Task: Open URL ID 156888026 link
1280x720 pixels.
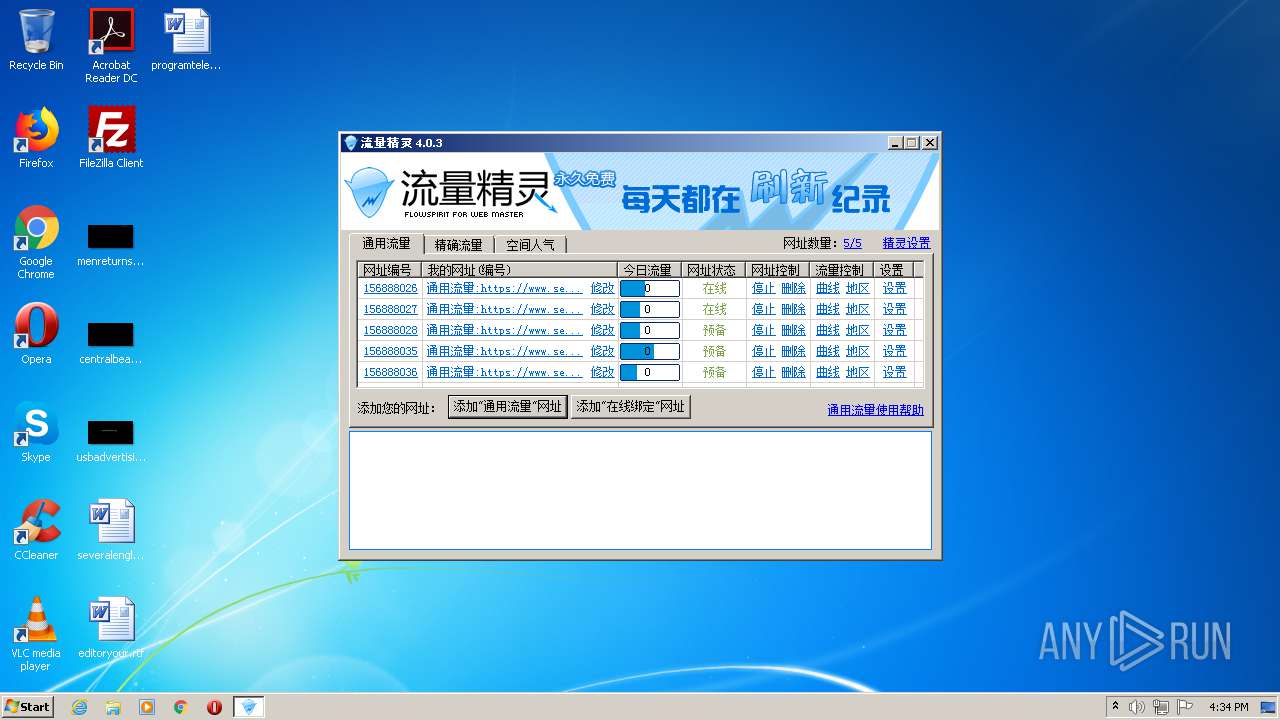Action: tap(390, 288)
